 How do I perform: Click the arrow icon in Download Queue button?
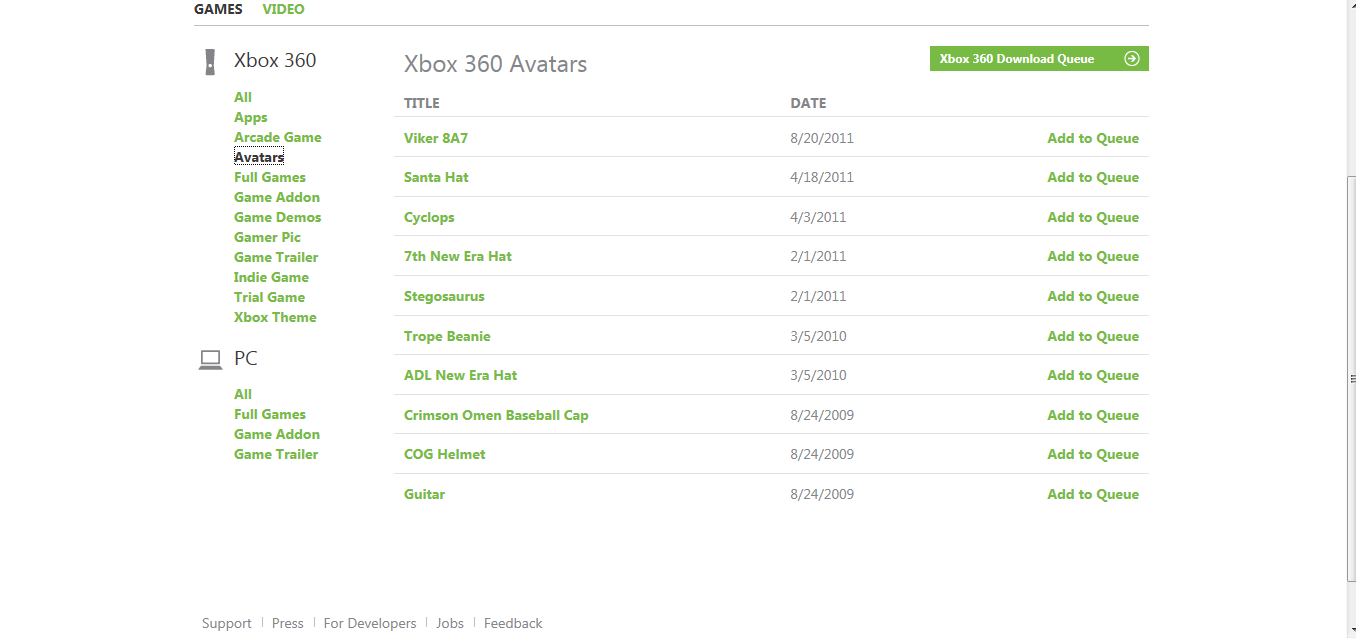coord(1132,59)
